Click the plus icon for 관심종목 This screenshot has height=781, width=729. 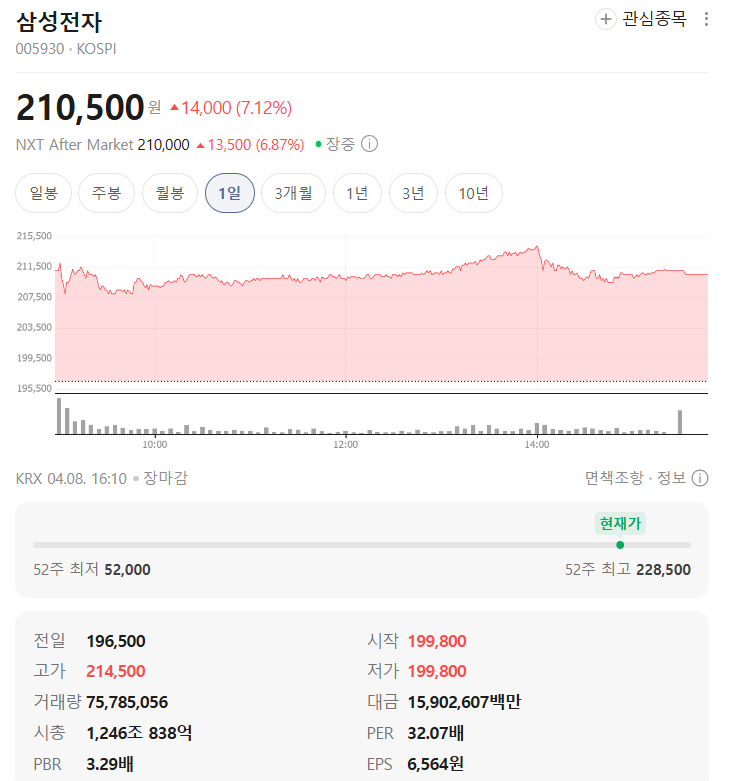pos(606,19)
